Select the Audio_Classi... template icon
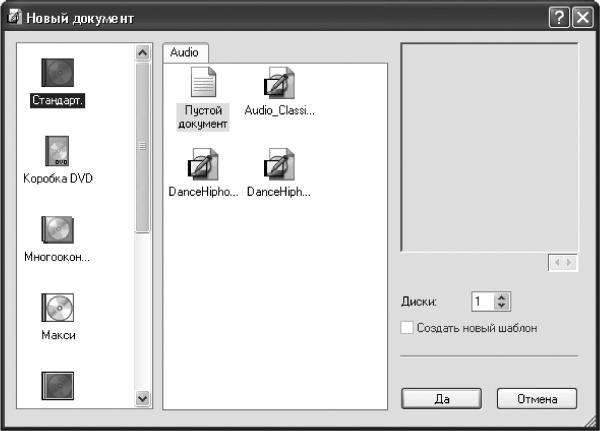Screen dimensions: 600x431 (279, 82)
